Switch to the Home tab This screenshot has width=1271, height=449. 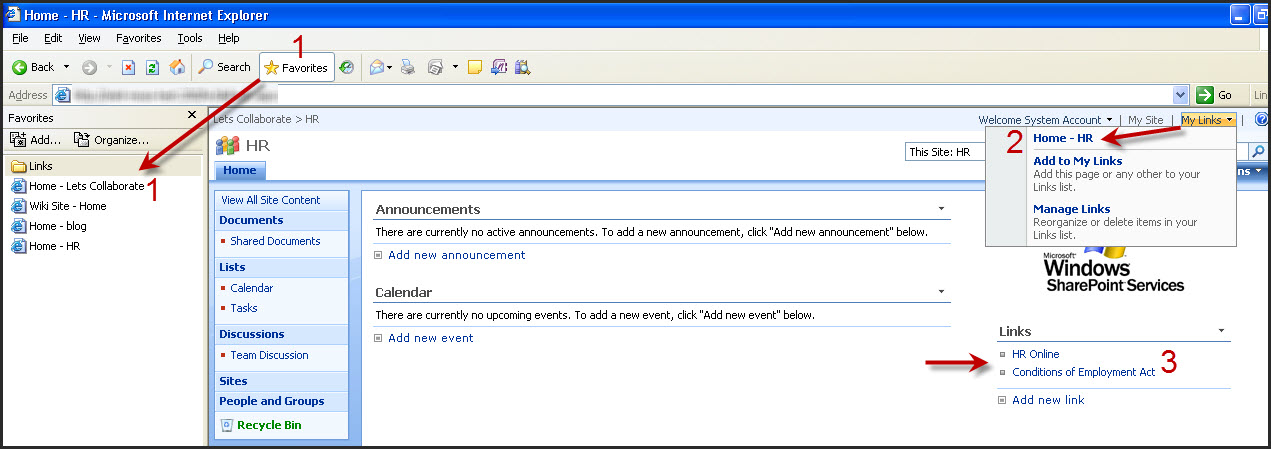tap(239, 171)
